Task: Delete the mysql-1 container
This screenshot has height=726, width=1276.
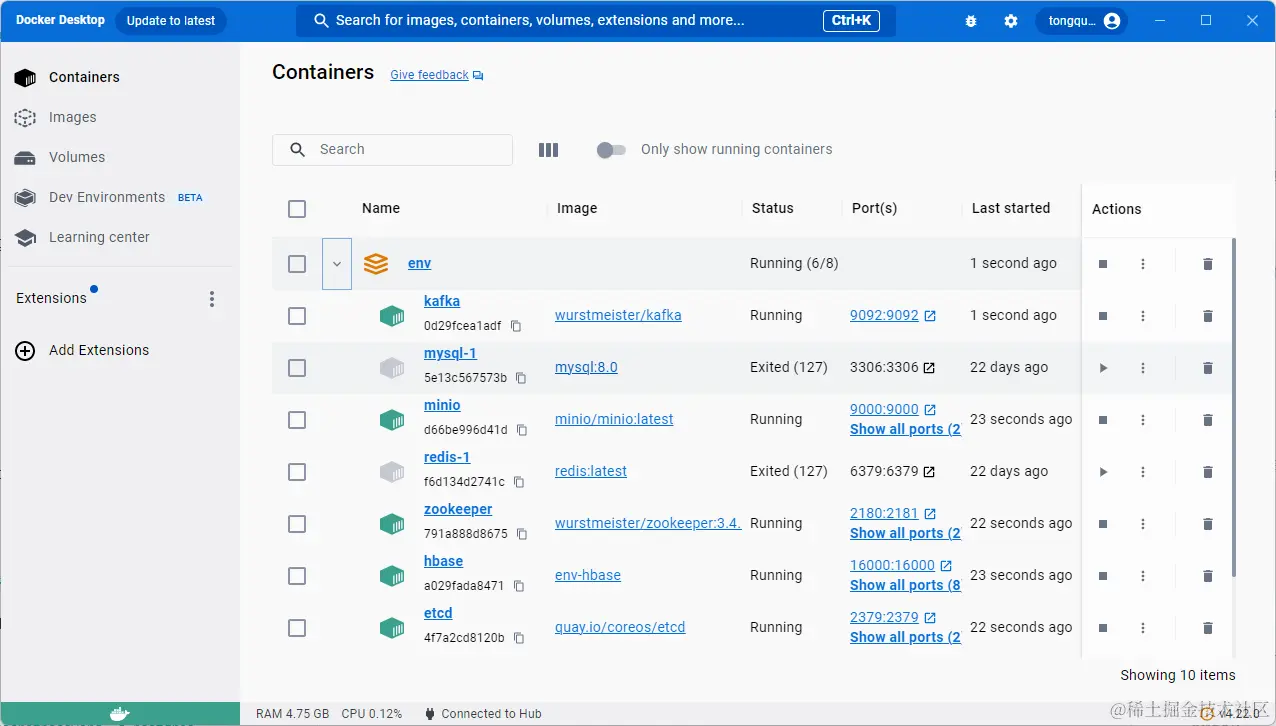Action: tap(1207, 368)
